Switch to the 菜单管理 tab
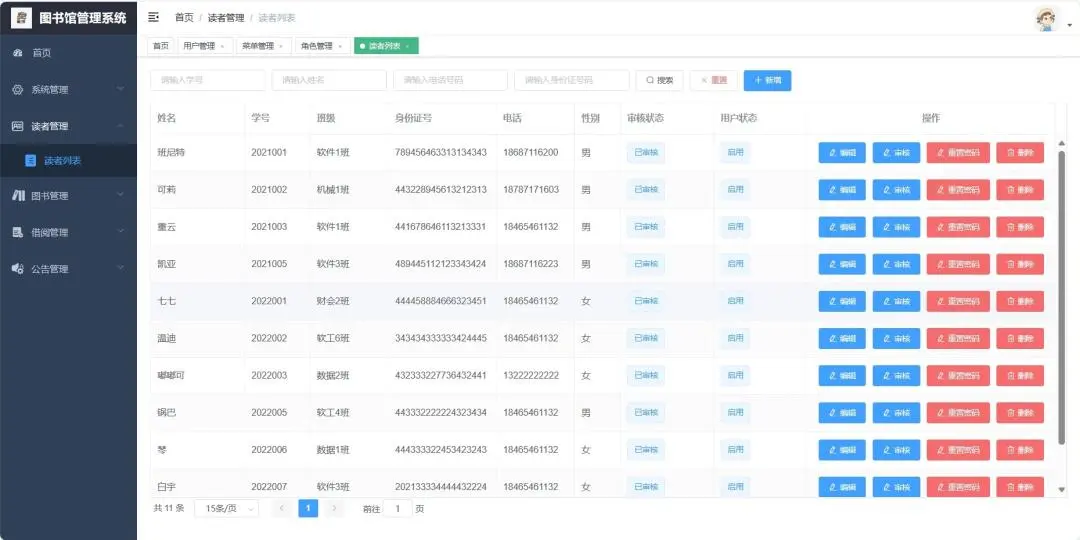 click(264, 46)
